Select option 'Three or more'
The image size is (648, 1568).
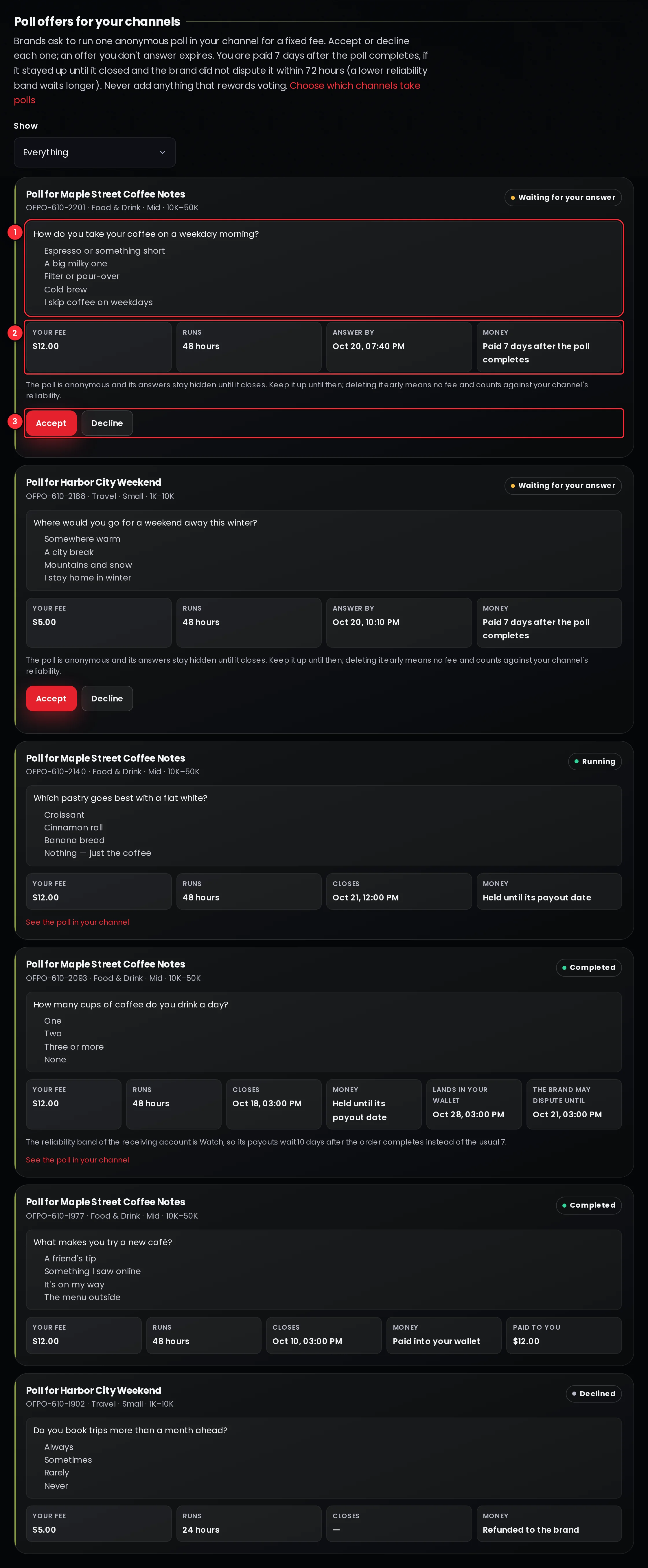point(74,1046)
